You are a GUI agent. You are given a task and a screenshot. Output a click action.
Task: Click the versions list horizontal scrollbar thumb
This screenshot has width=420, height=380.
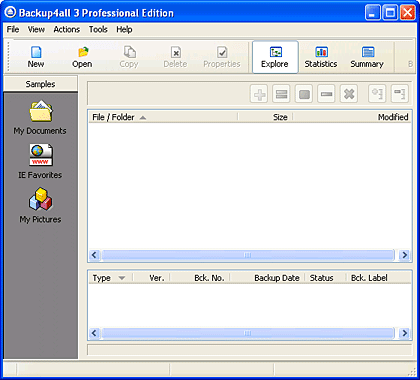click(x=248, y=333)
